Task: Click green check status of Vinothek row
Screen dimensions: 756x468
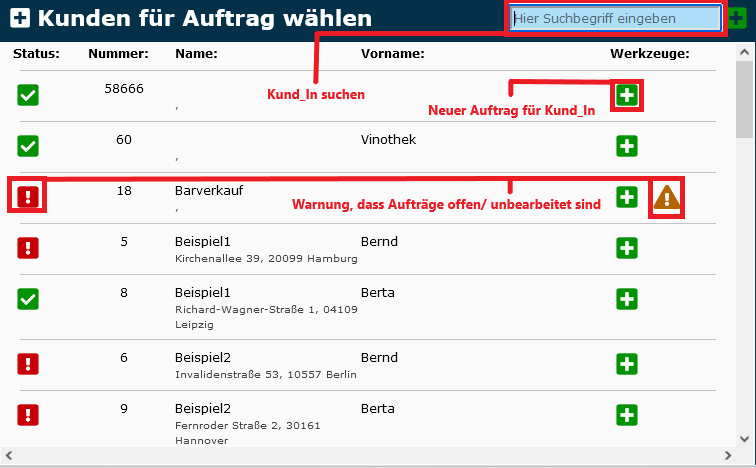Action: pyautogui.click(x=28, y=146)
